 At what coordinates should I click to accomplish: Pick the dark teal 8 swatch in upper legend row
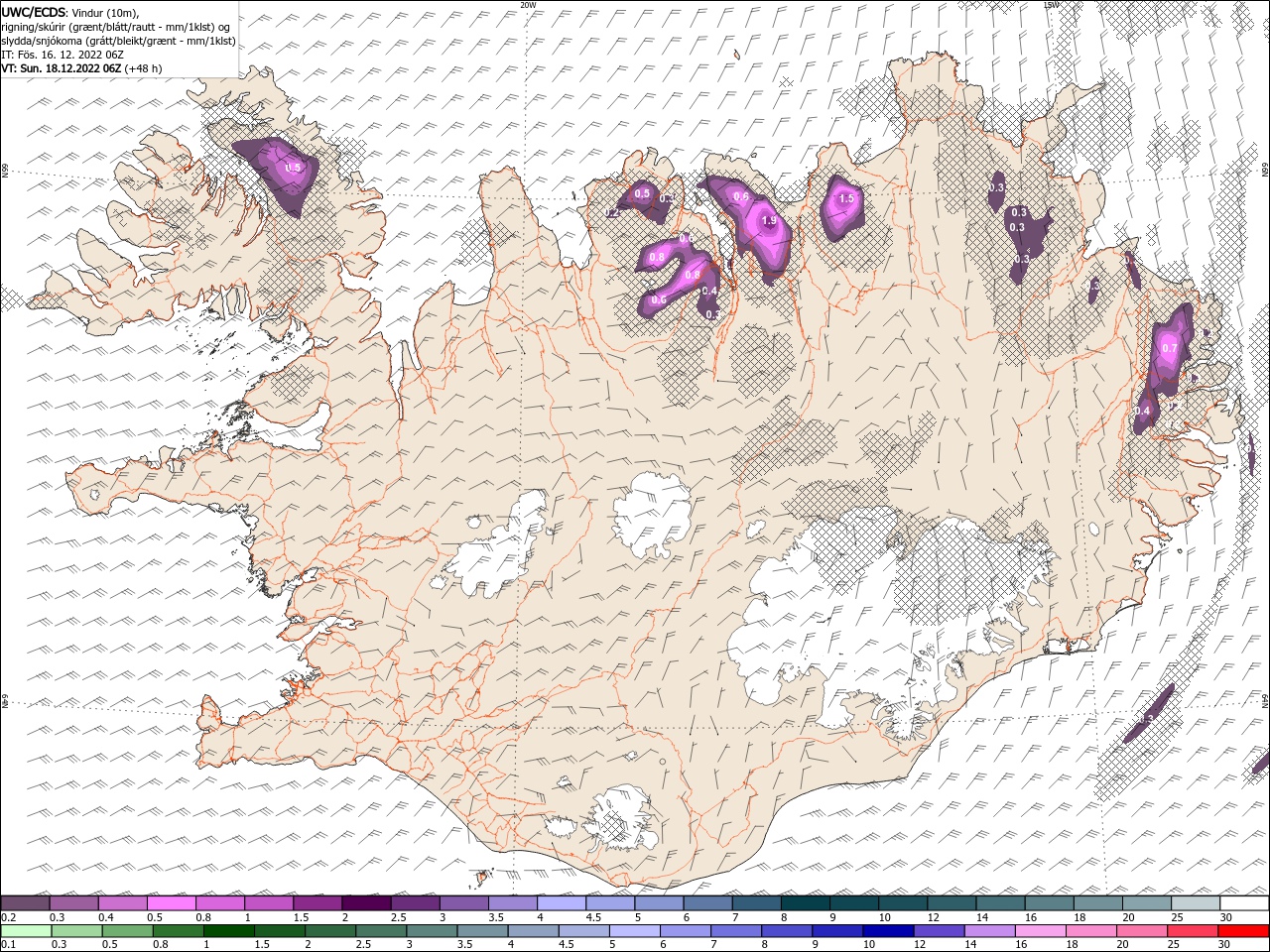click(806, 902)
